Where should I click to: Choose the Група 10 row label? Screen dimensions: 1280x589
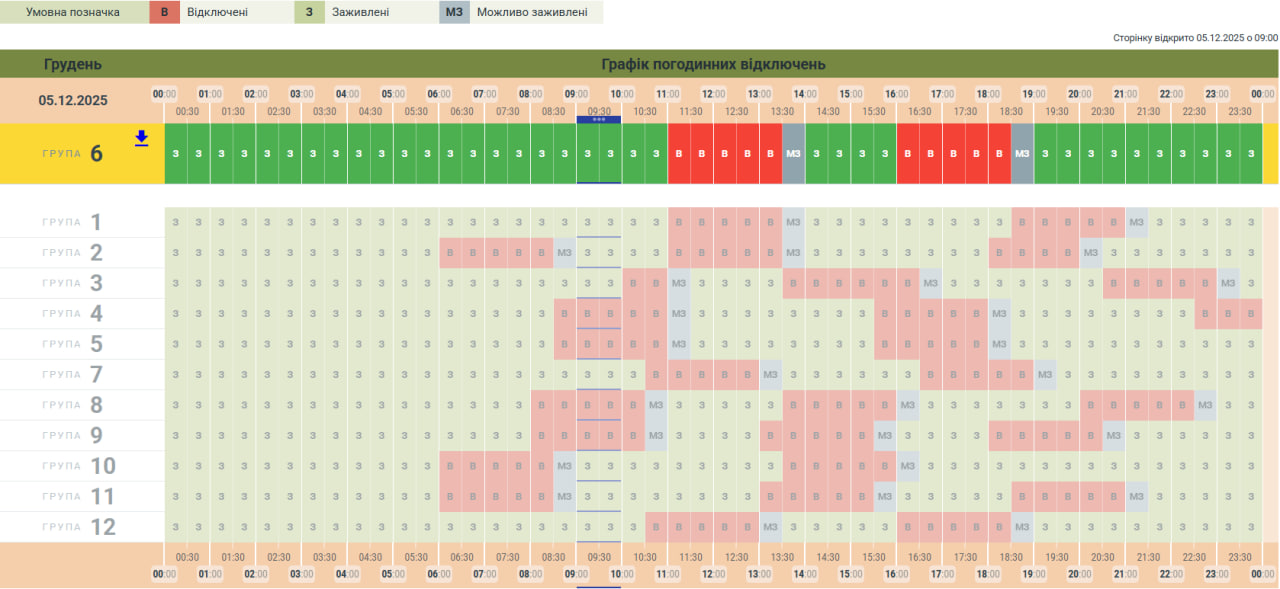pos(74,466)
